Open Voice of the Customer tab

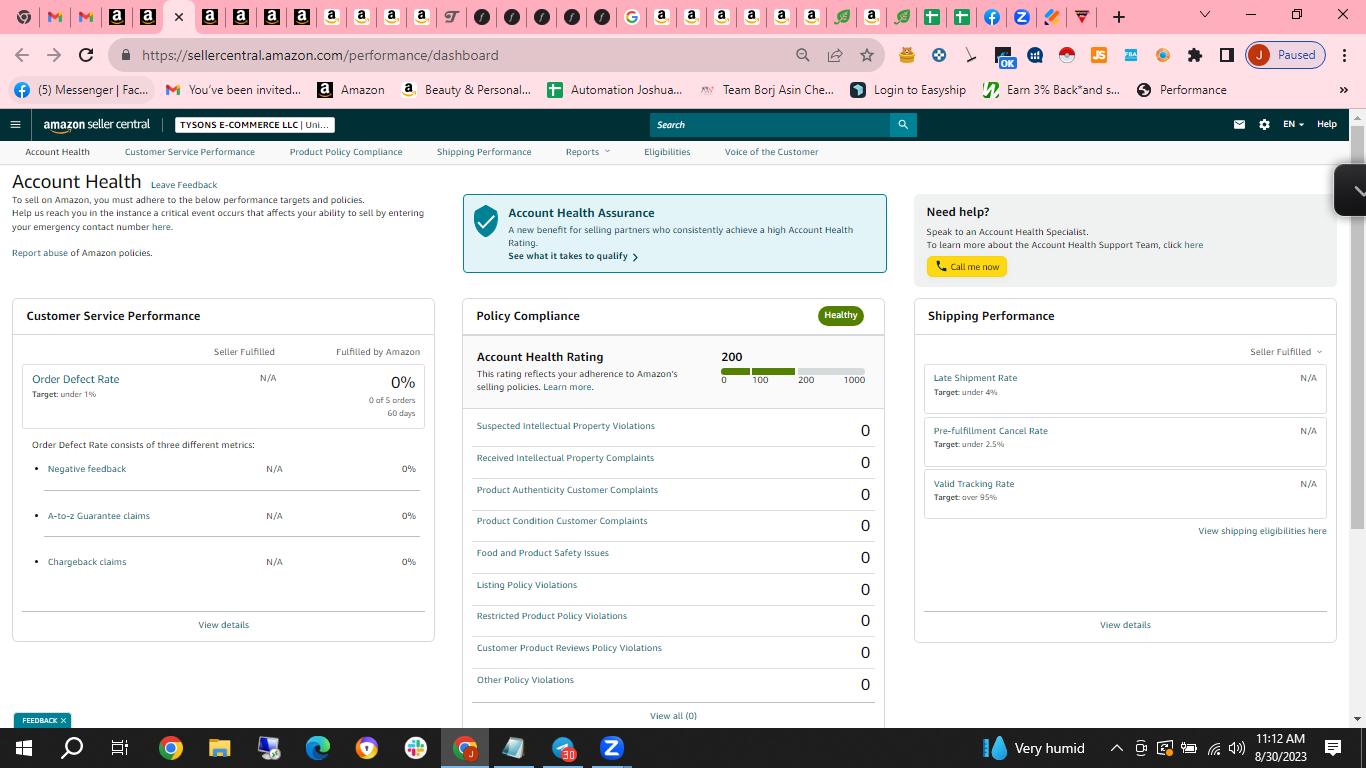(771, 152)
